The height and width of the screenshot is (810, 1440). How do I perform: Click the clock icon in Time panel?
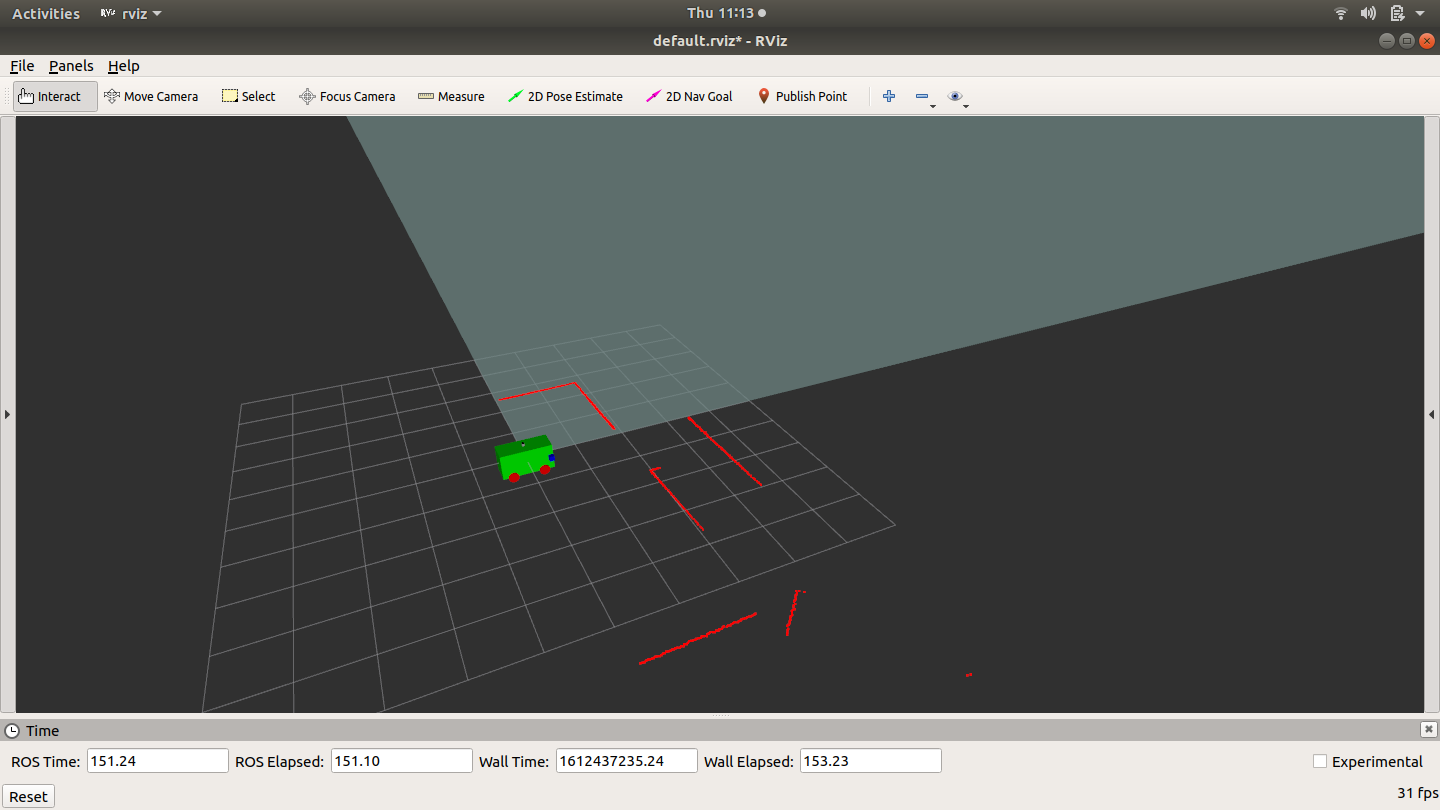click(12, 730)
